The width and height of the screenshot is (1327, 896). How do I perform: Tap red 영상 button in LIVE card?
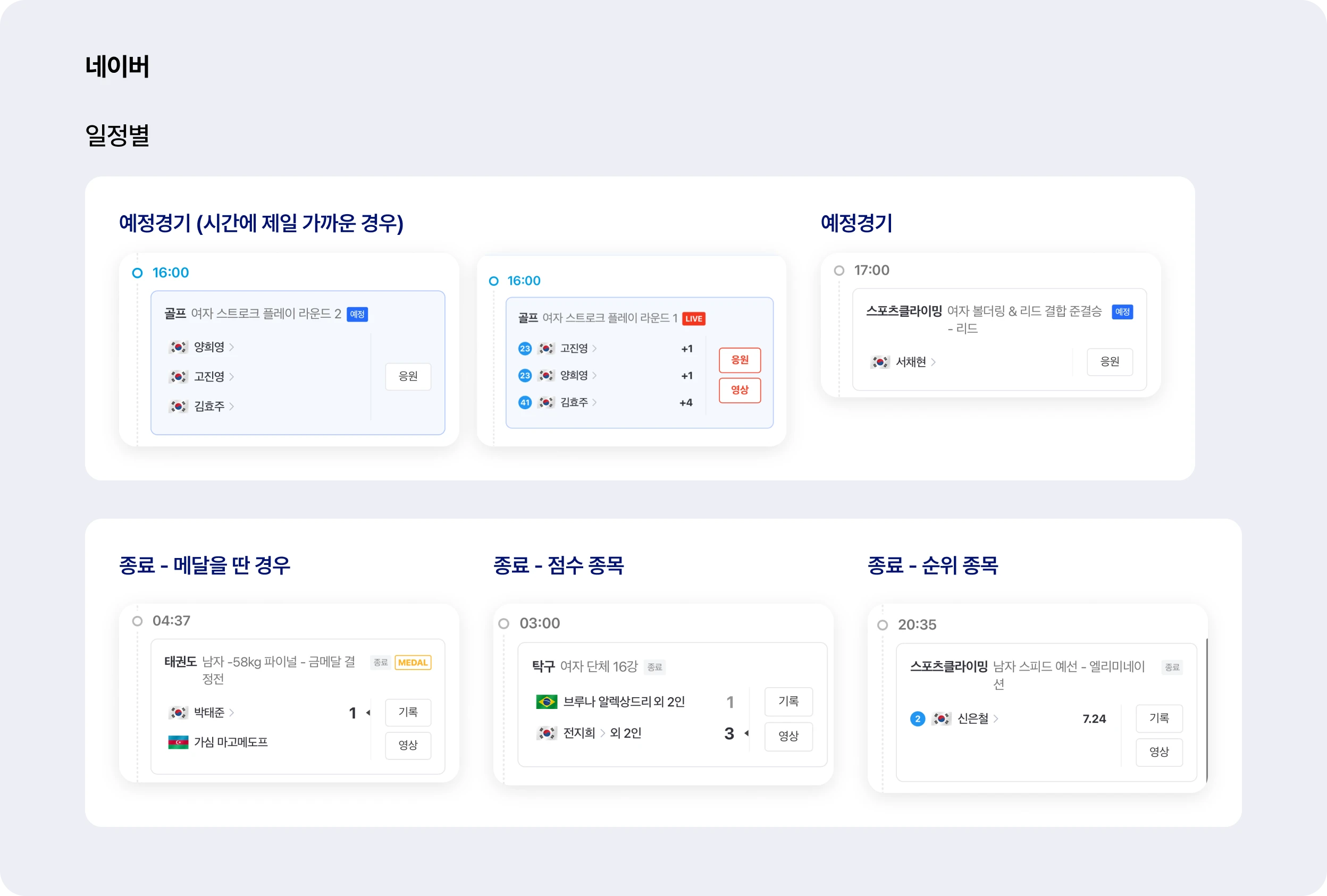click(x=740, y=391)
